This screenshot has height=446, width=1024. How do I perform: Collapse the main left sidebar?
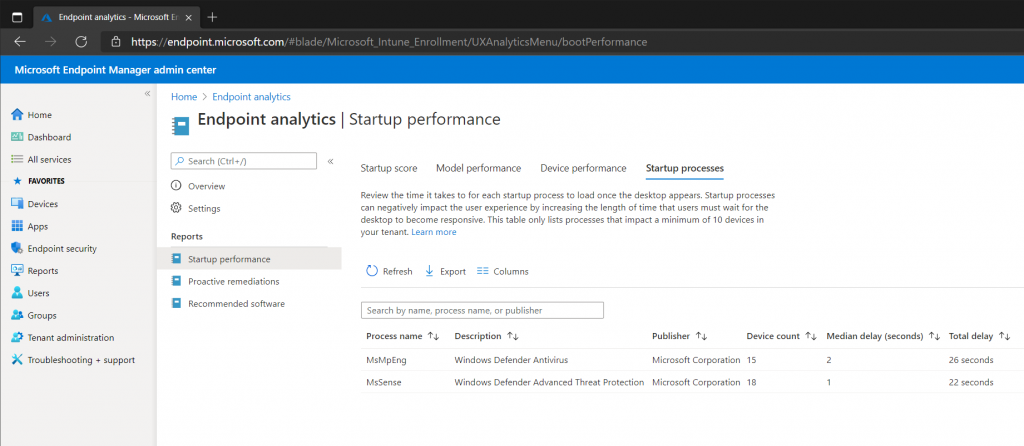147,94
